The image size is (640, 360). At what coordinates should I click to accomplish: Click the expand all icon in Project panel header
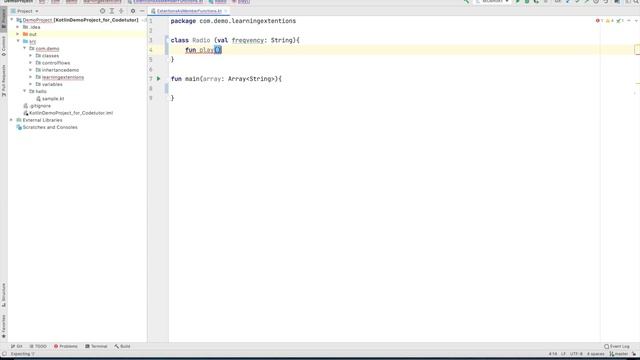coord(112,11)
